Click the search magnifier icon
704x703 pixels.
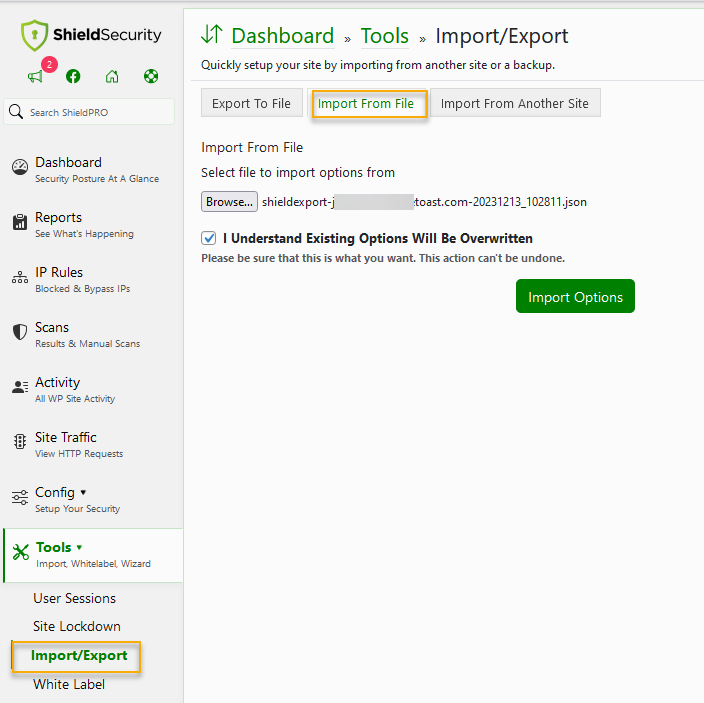pyautogui.click(x=16, y=111)
